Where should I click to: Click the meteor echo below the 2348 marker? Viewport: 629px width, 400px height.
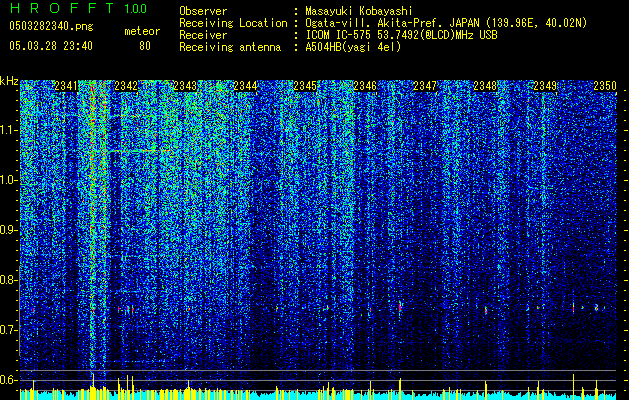click(x=486, y=310)
